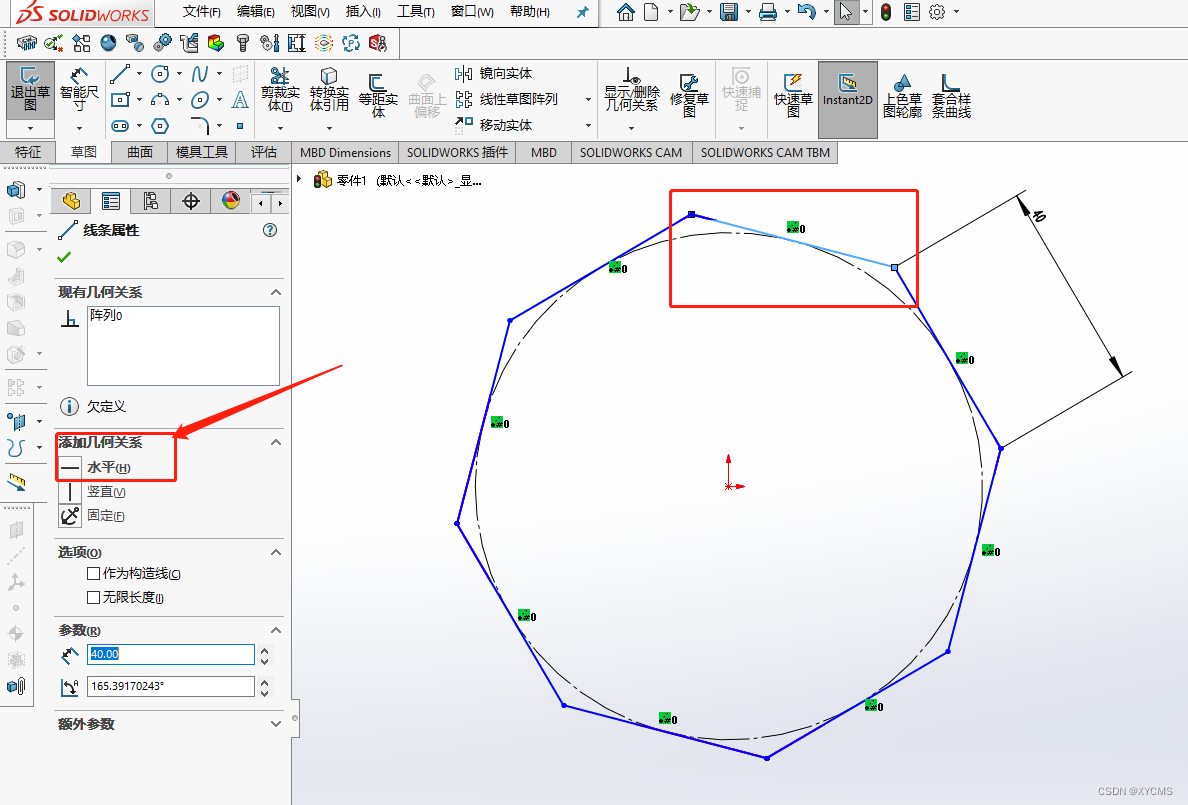Image resolution: width=1188 pixels, height=805 pixels.
Task: Select the Polygon sketch tool
Action: tap(160, 126)
